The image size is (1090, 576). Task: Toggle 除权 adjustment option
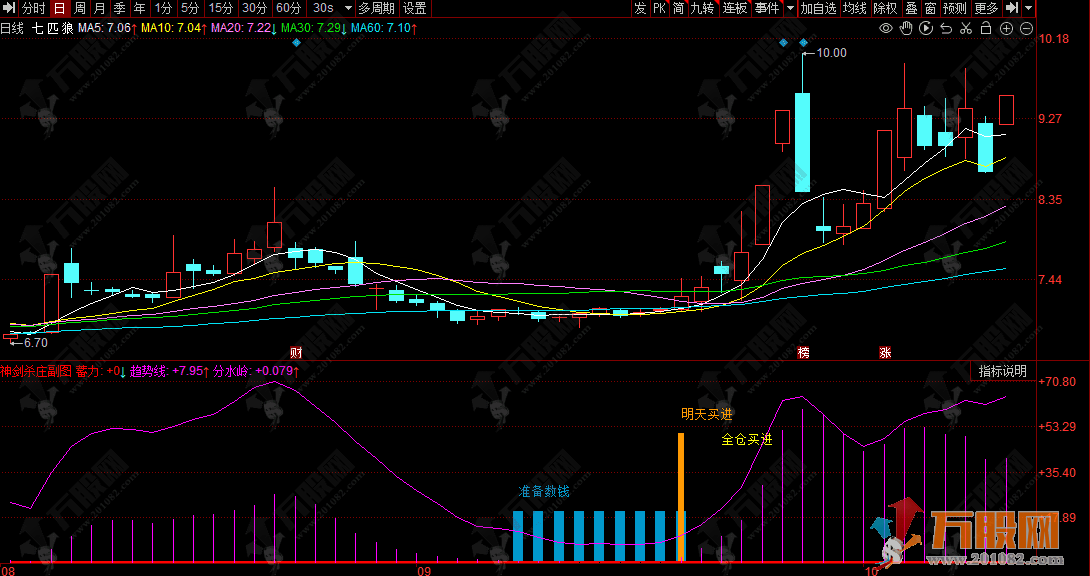coord(885,8)
